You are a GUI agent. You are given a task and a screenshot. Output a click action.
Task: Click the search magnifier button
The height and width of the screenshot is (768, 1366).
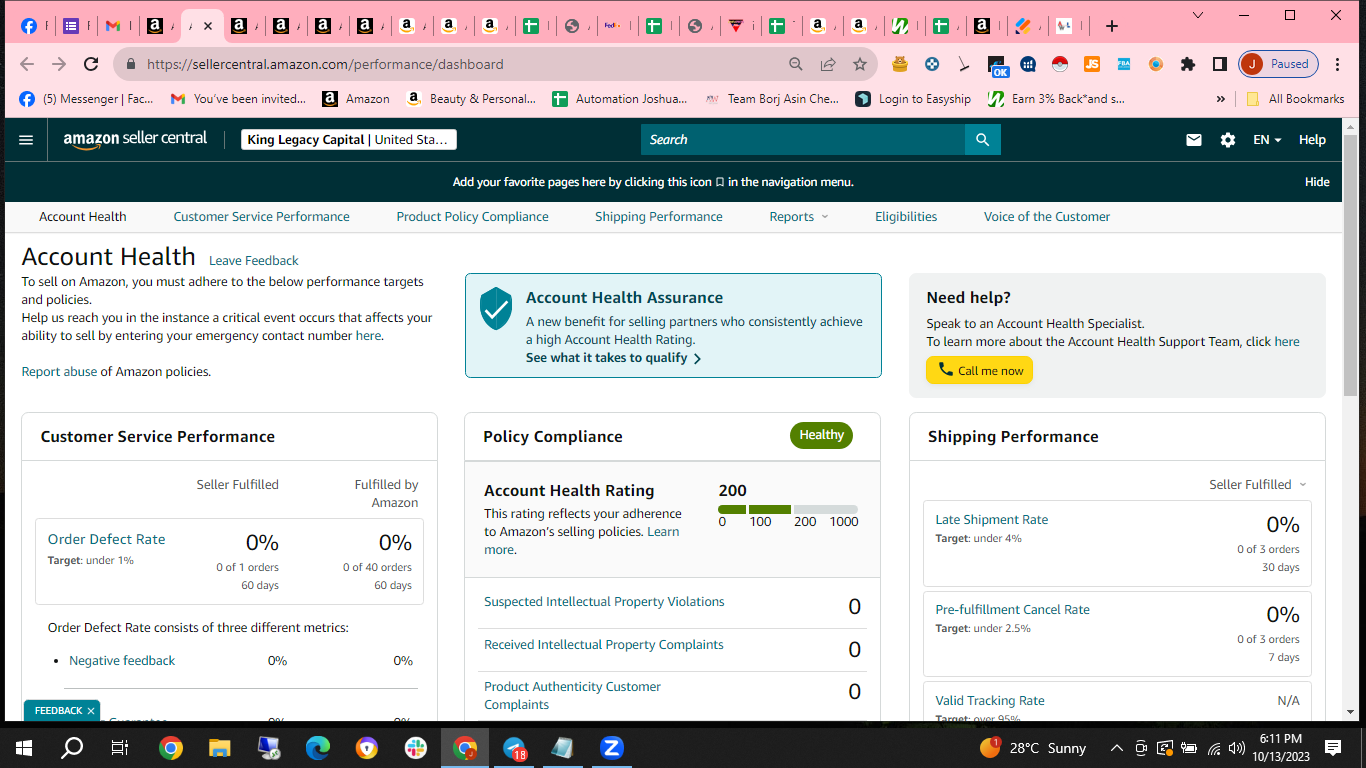(x=982, y=140)
